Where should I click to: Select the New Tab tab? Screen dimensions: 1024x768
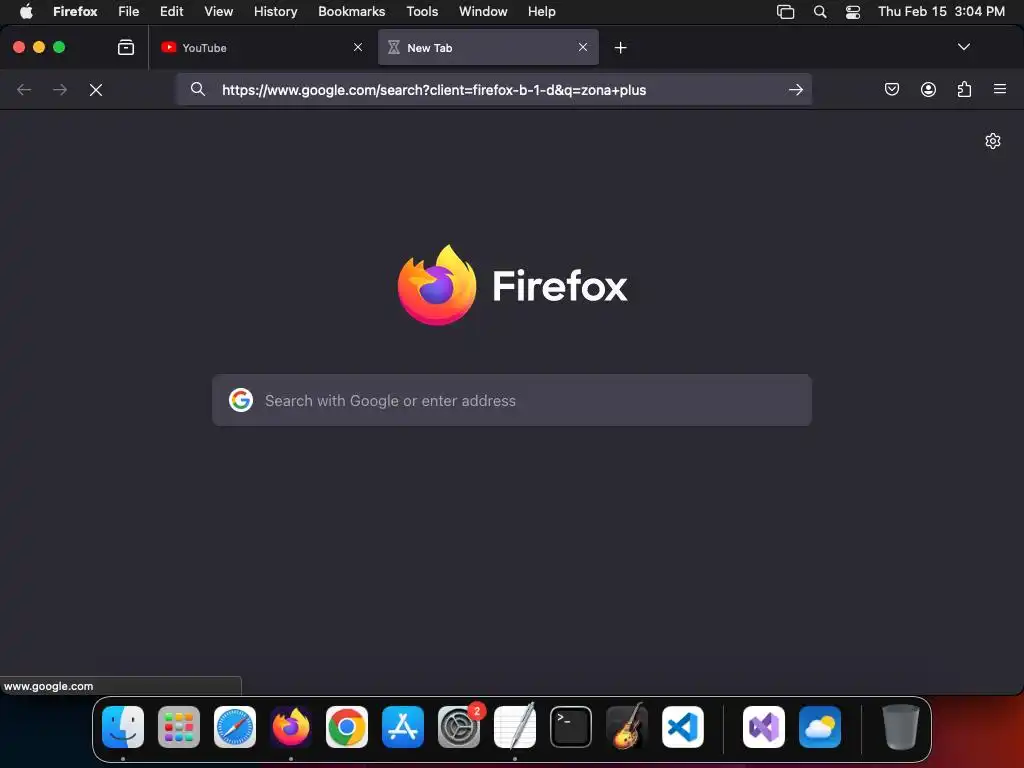(488, 47)
